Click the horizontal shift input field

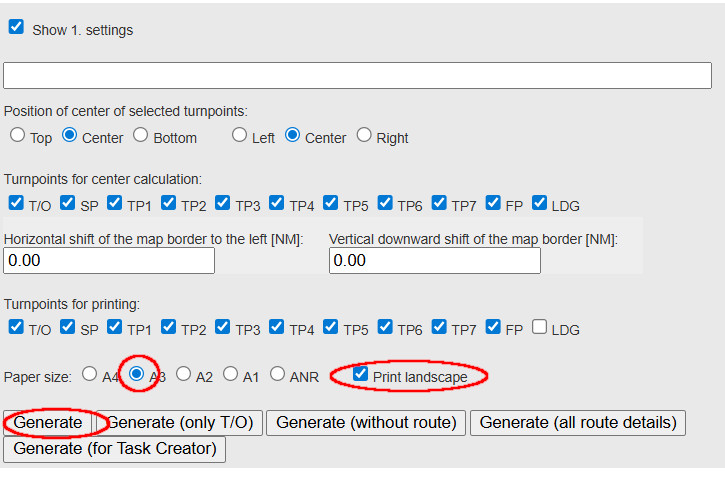click(x=109, y=261)
